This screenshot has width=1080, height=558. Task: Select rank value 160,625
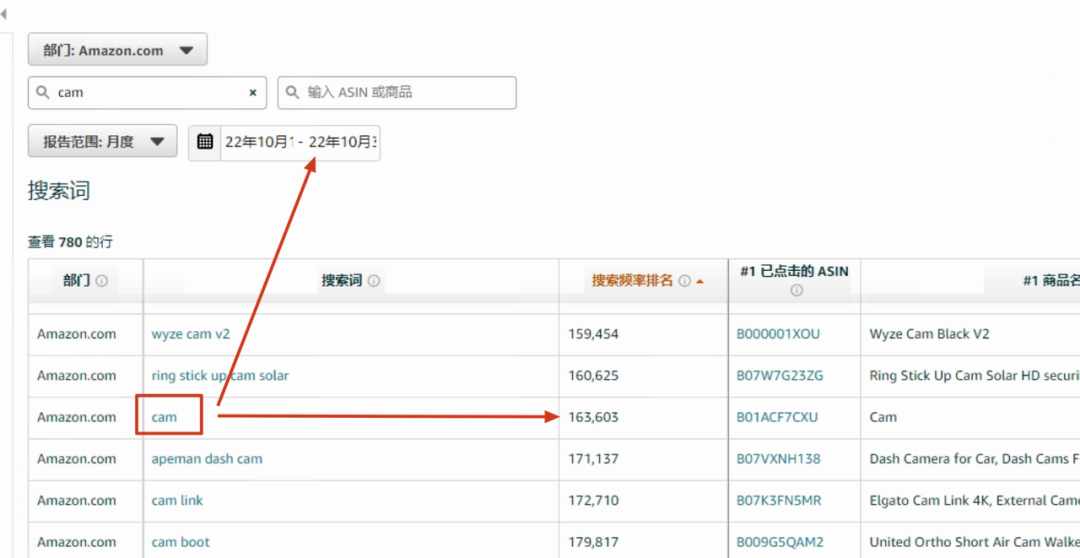(594, 375)
